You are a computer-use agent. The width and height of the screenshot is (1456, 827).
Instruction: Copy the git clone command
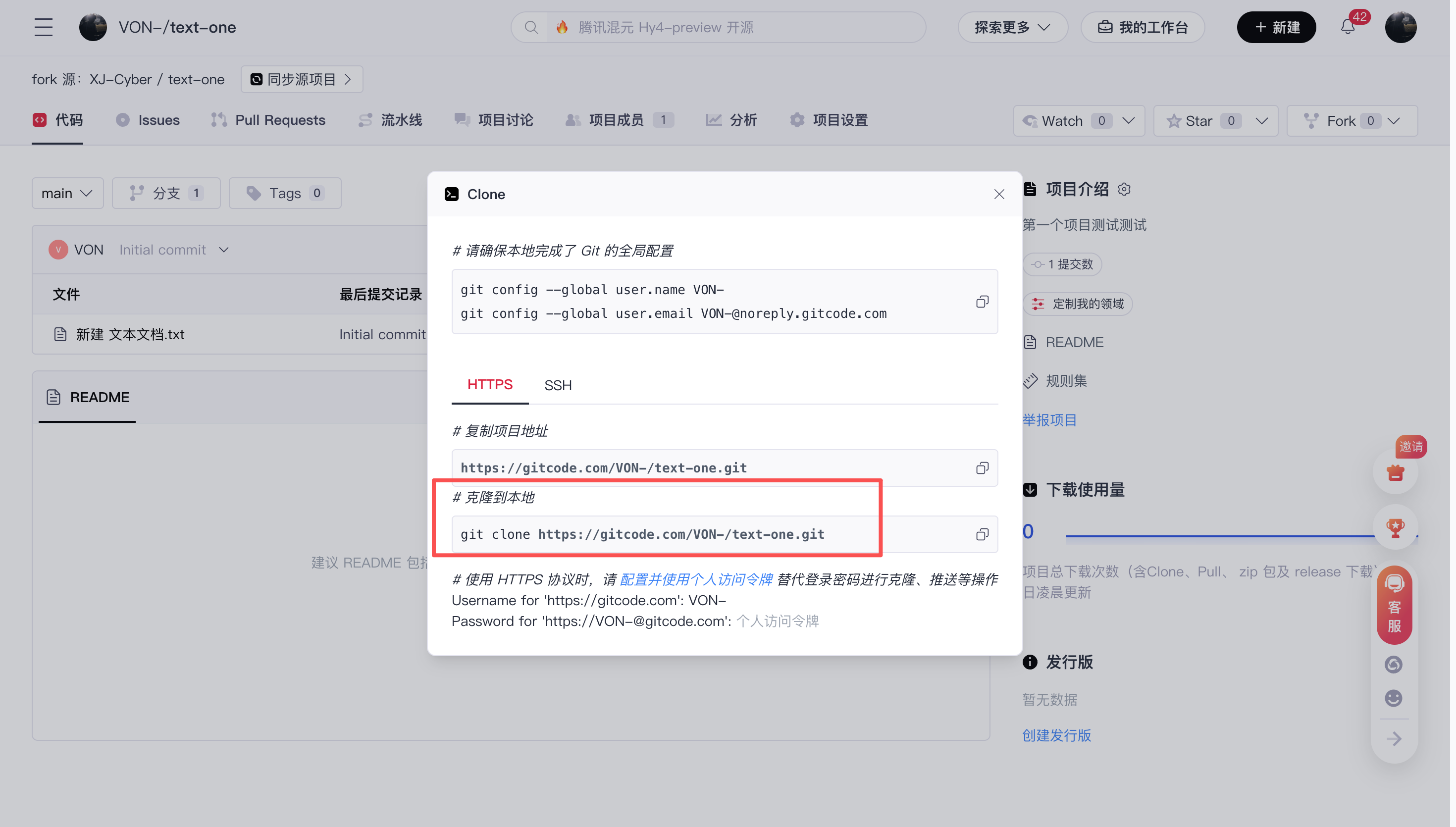(x=982, y=534)
